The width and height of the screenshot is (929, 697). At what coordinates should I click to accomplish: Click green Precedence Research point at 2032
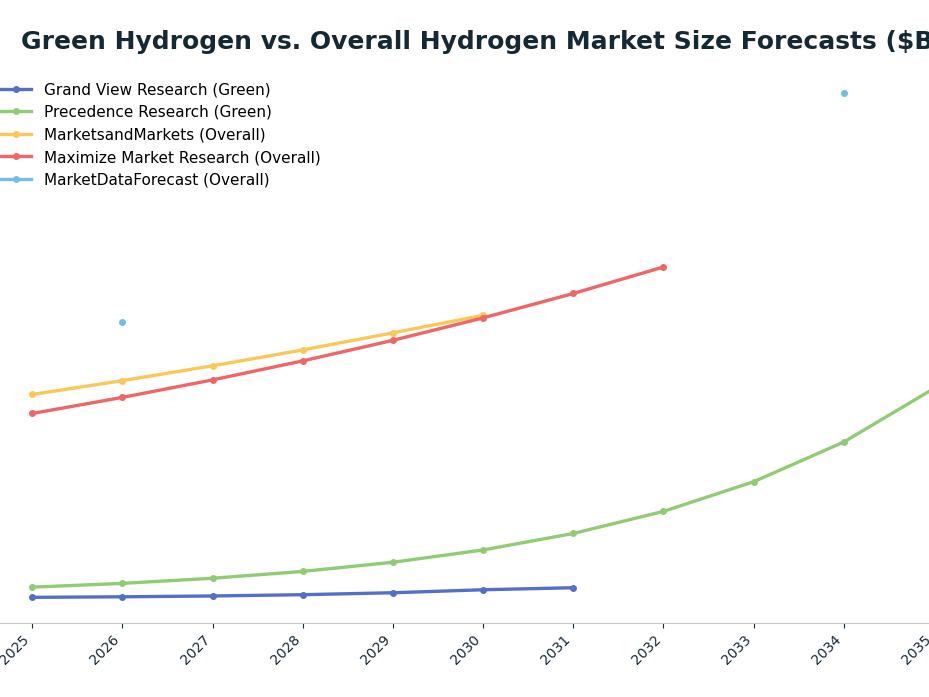click(664, 511)
